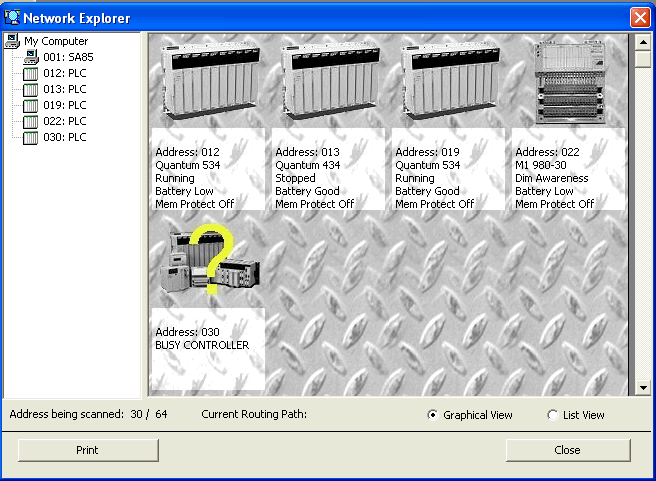Viewport: 656px width, 481px height.
Task: Select the Quantum 534 image at address 012
Action: point(211,79)
